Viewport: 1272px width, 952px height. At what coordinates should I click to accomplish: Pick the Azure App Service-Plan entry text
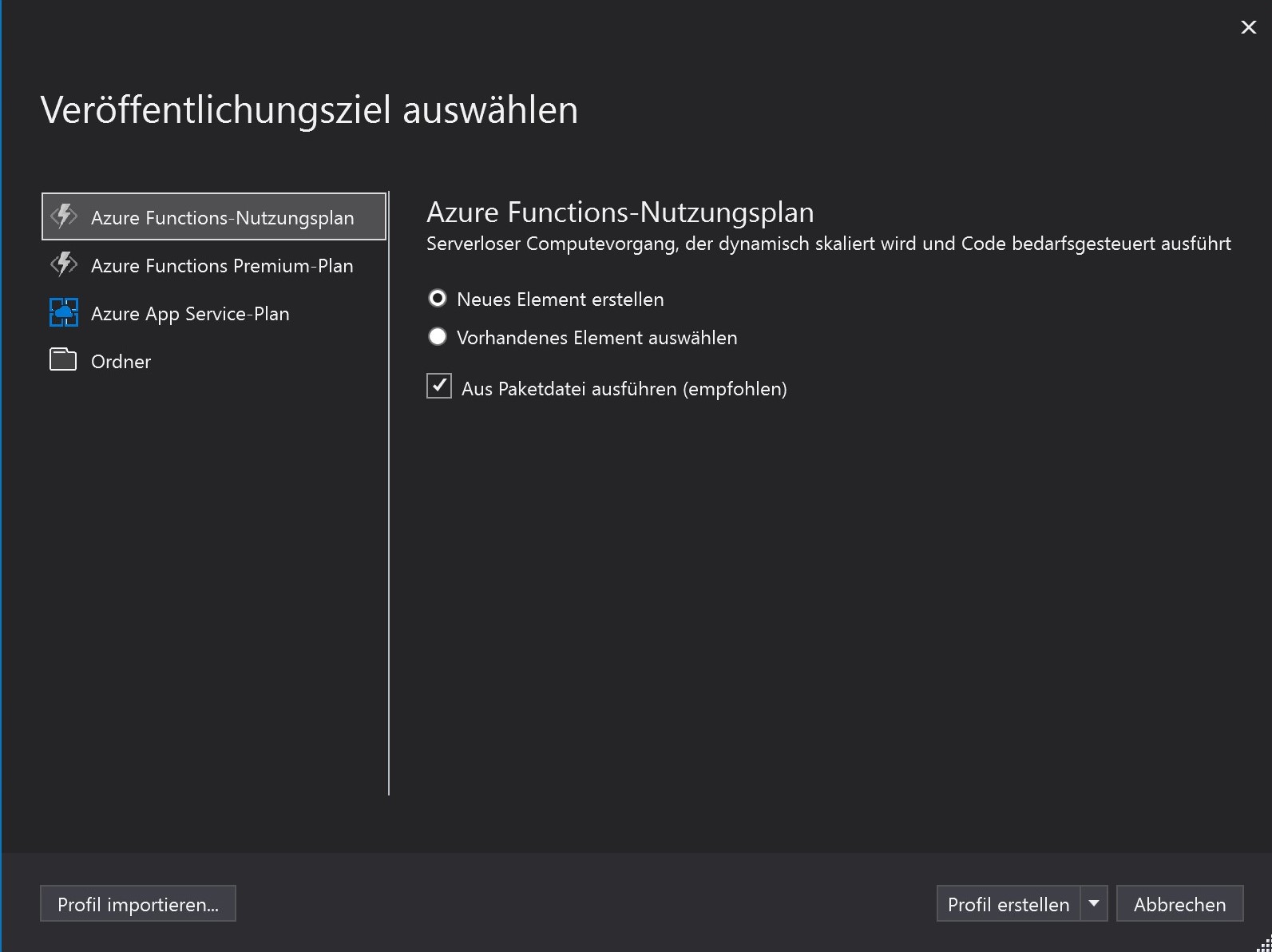tap(190, 314)
